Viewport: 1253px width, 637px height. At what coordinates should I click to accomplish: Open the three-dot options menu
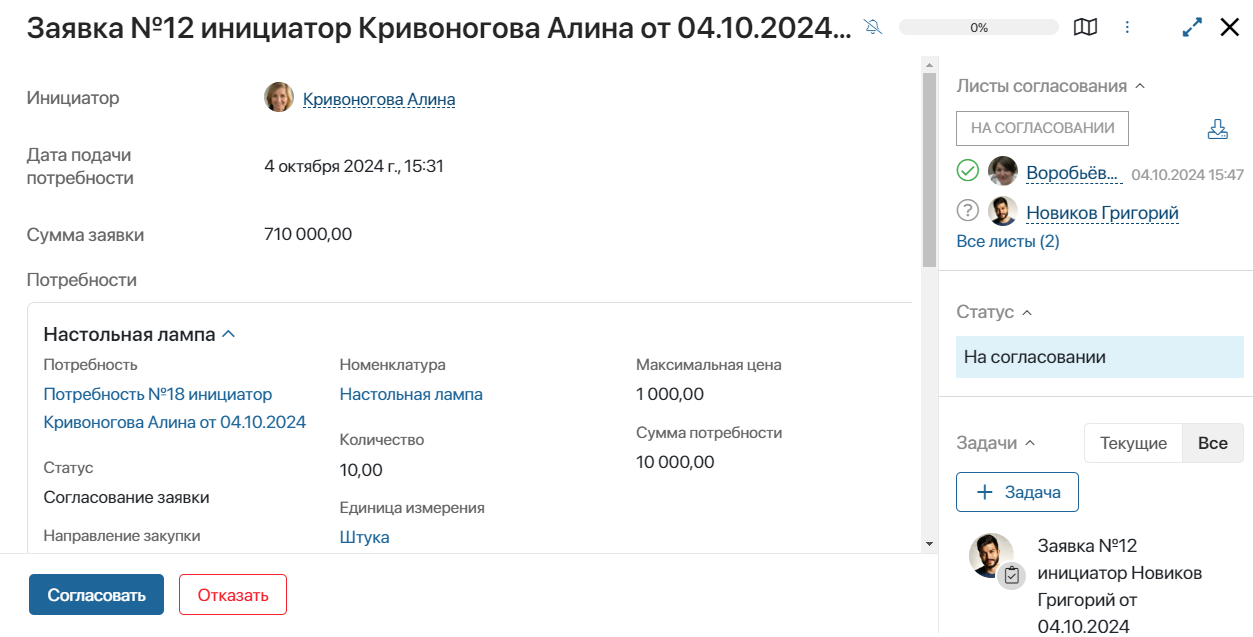click(x=1127, y=27)
